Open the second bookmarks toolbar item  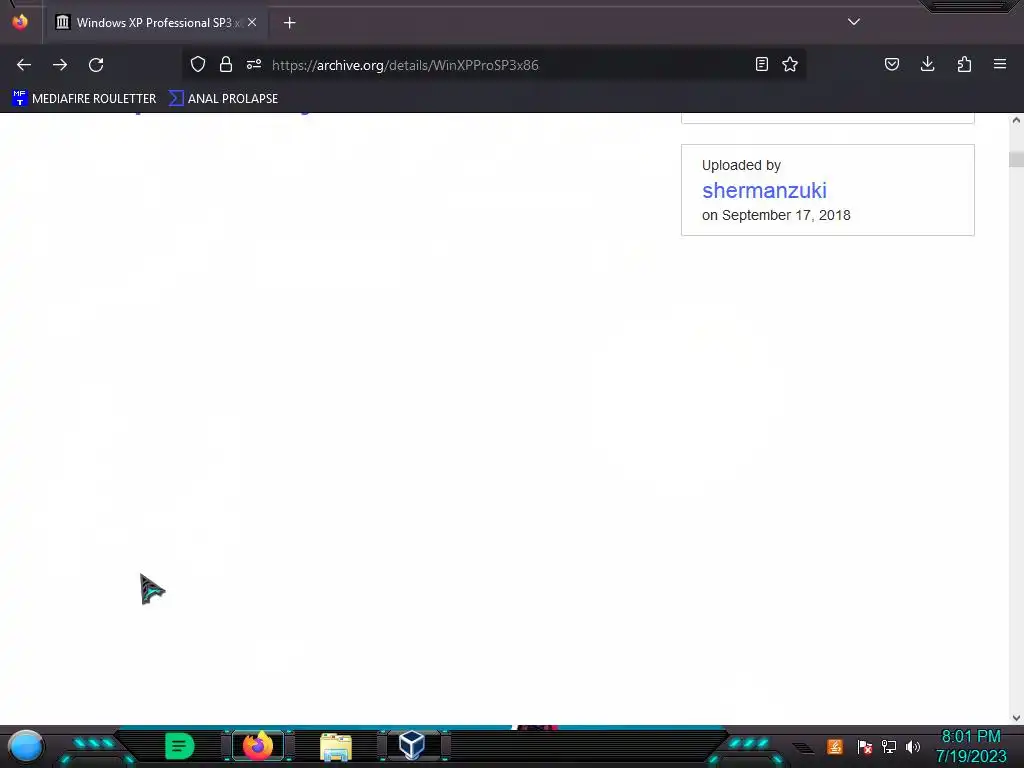223,99
